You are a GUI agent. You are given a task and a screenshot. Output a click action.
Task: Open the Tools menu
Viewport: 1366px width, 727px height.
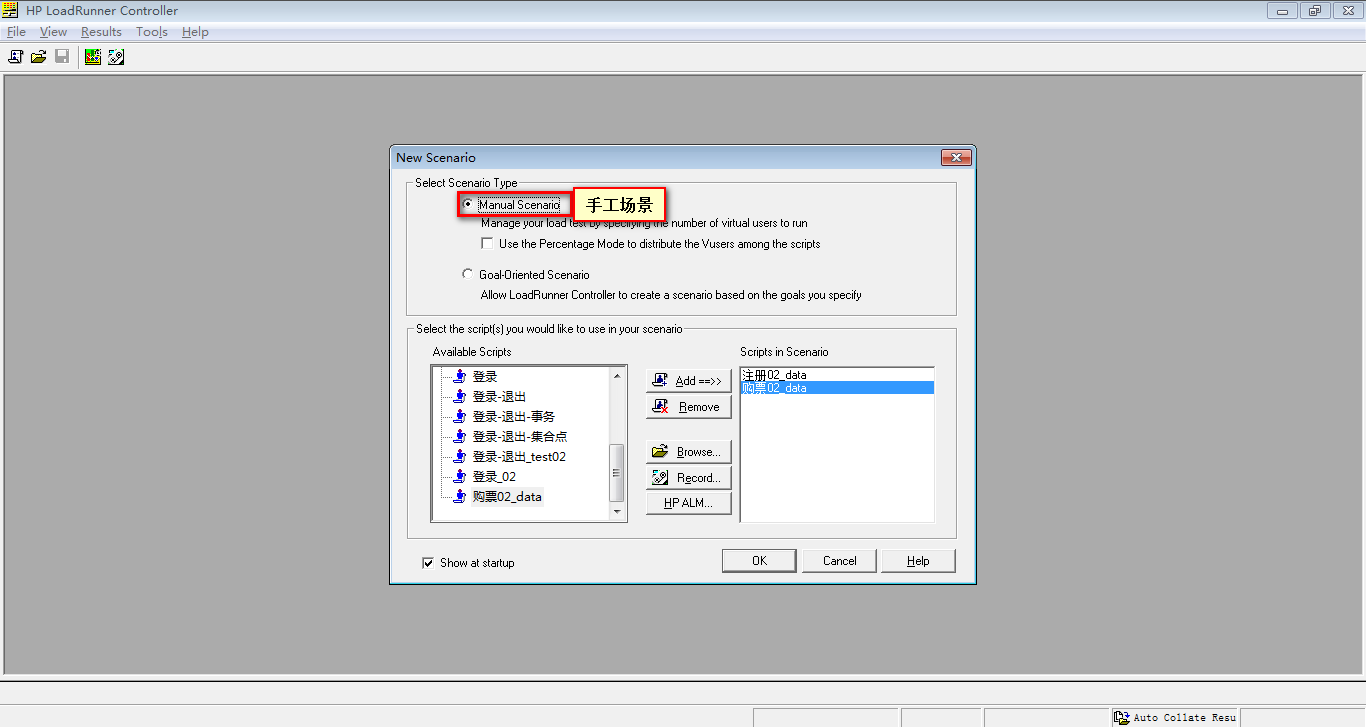point(152,32)
